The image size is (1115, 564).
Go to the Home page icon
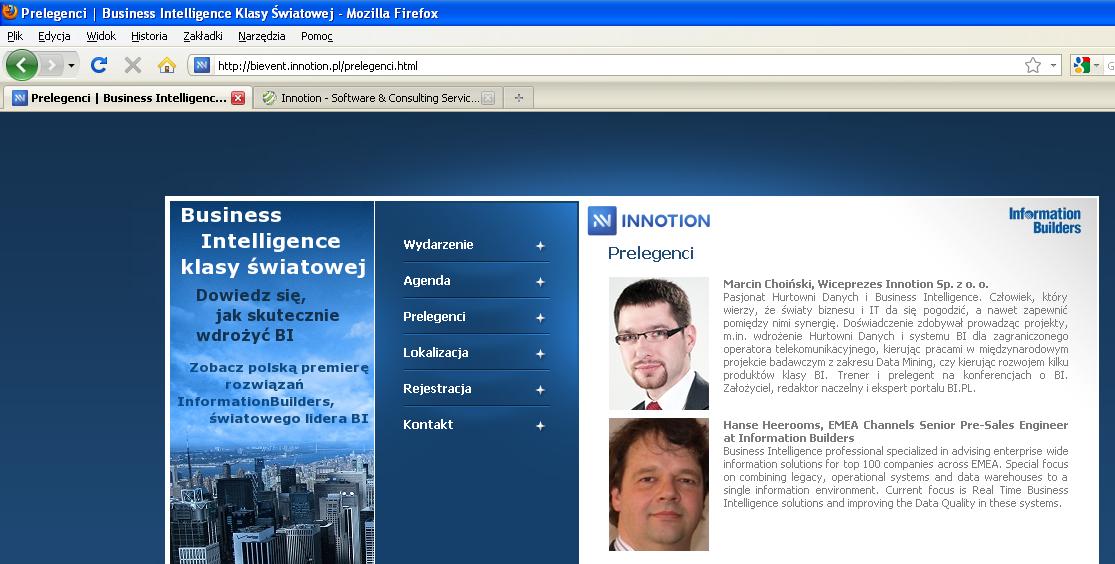(167, 65)
